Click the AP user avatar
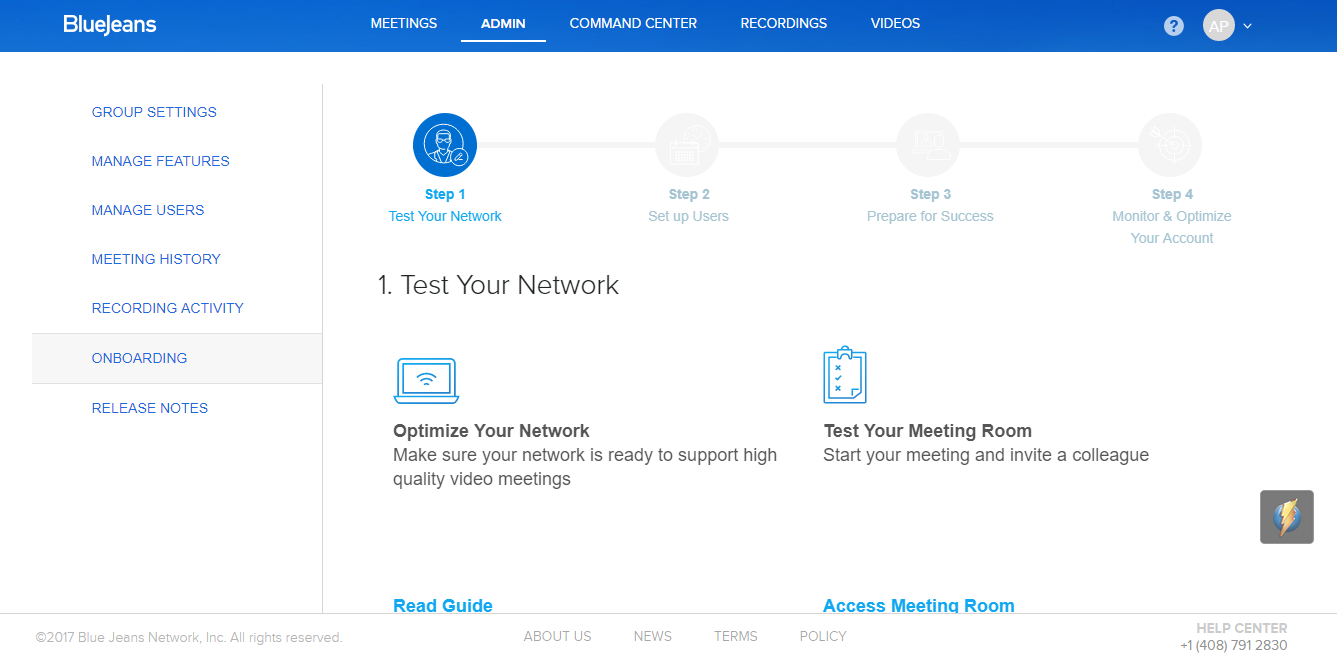 coord(1218,26)
